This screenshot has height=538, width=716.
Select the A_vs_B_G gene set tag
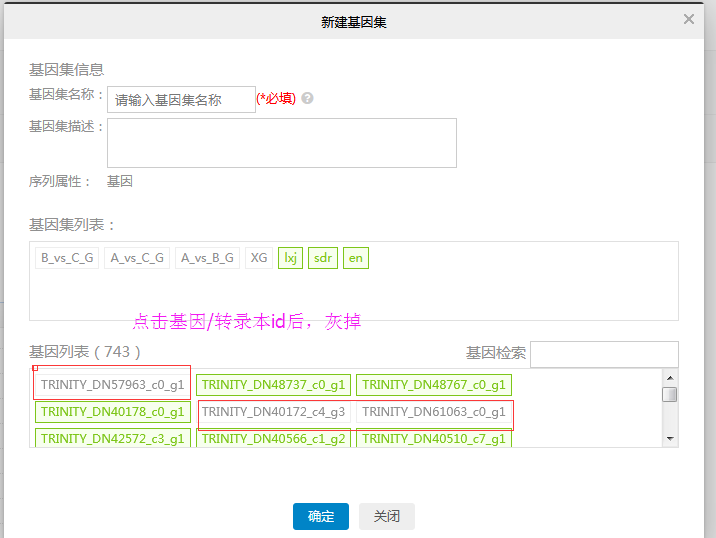pyautogui.click(x=207, y=258)
